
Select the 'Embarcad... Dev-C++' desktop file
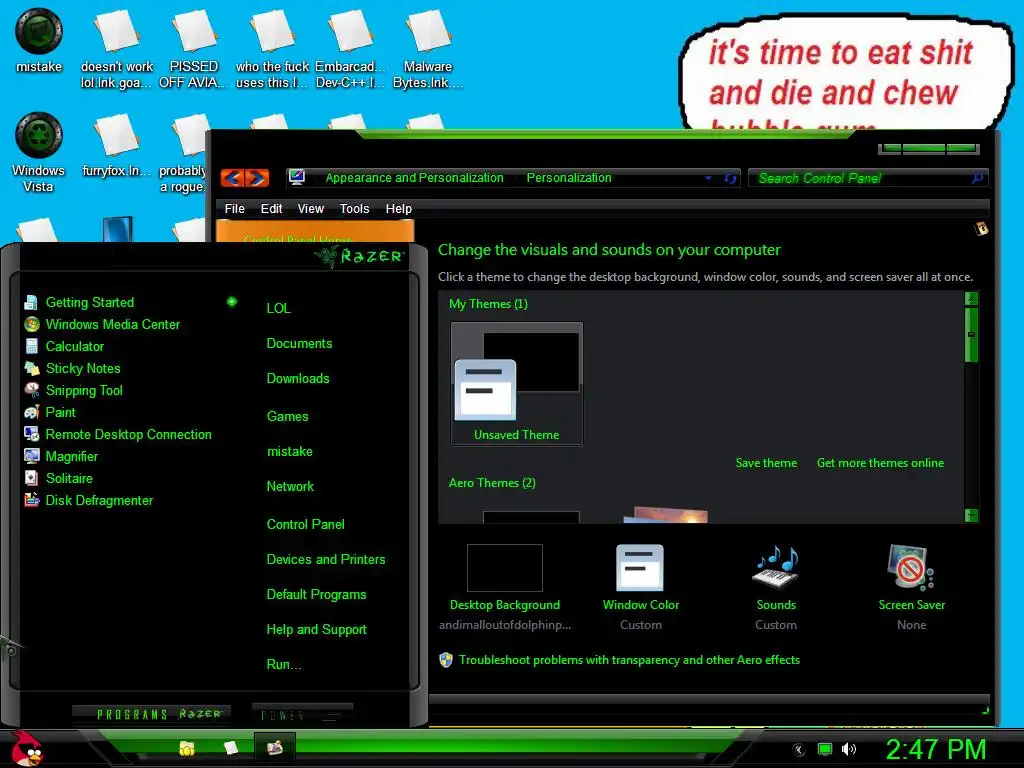[350, 50]
